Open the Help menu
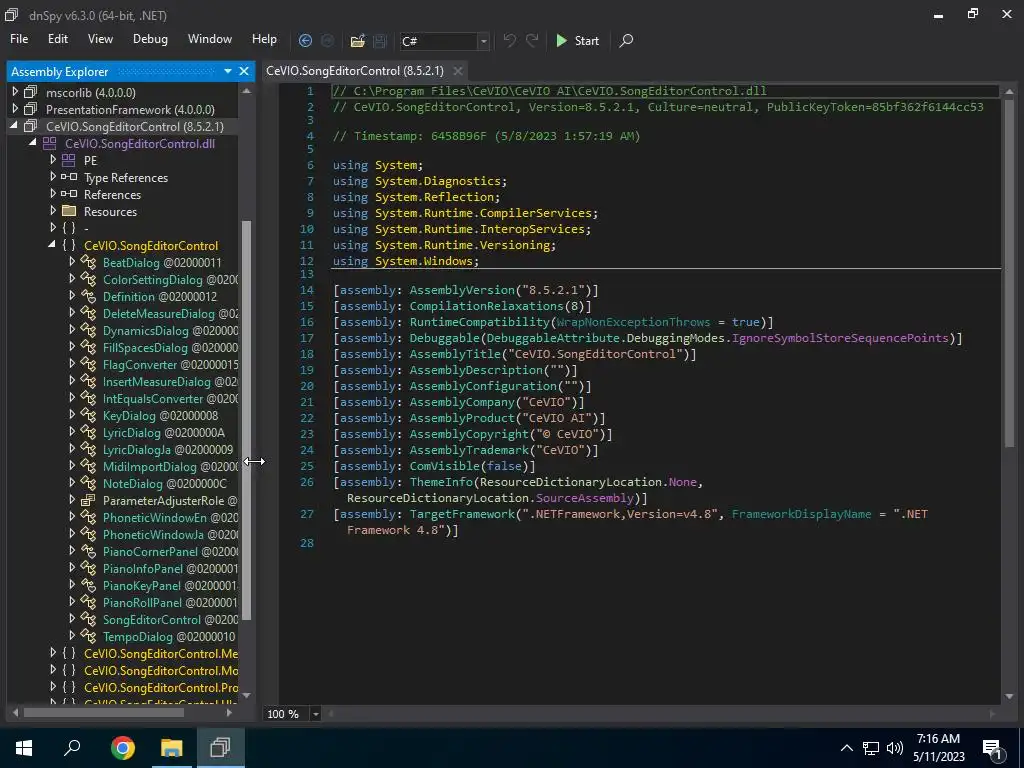1024x768 pixels. point(264,39)
